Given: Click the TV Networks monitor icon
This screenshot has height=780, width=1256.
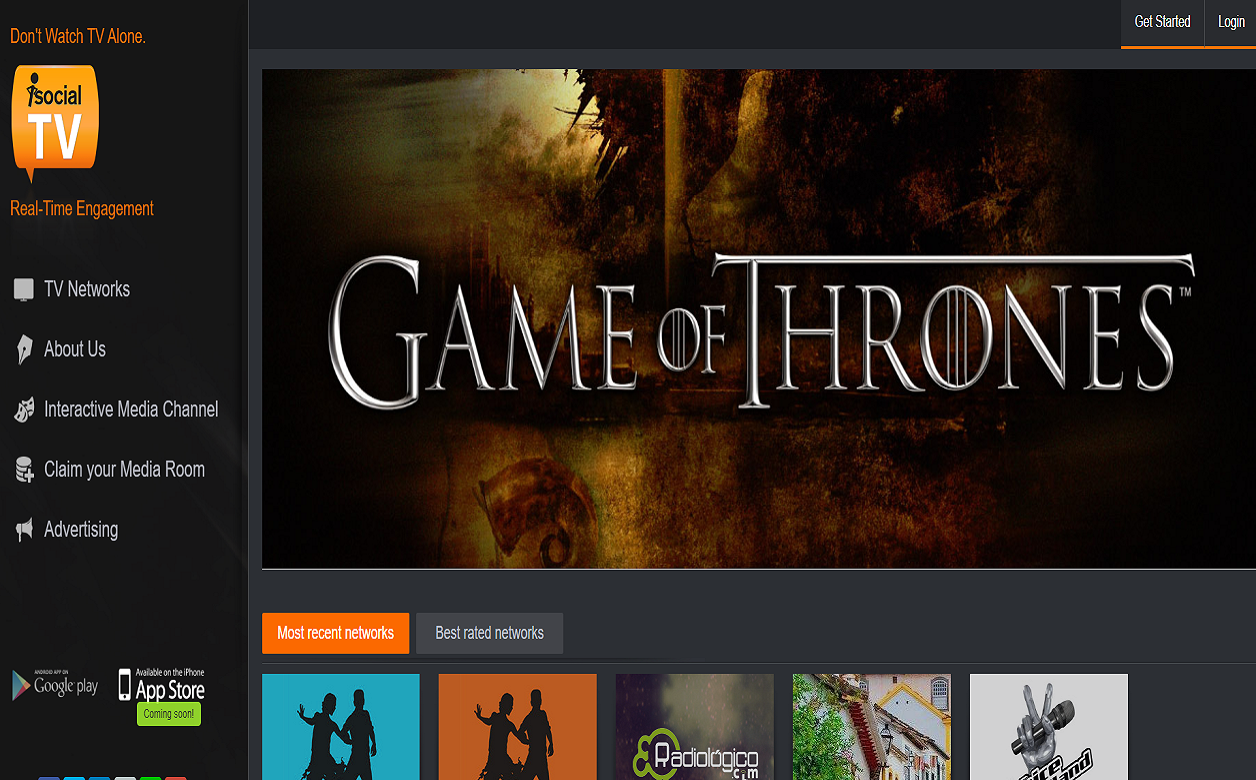Looking at the screenshot, I should pyautogui.click(x=24, y=290).
